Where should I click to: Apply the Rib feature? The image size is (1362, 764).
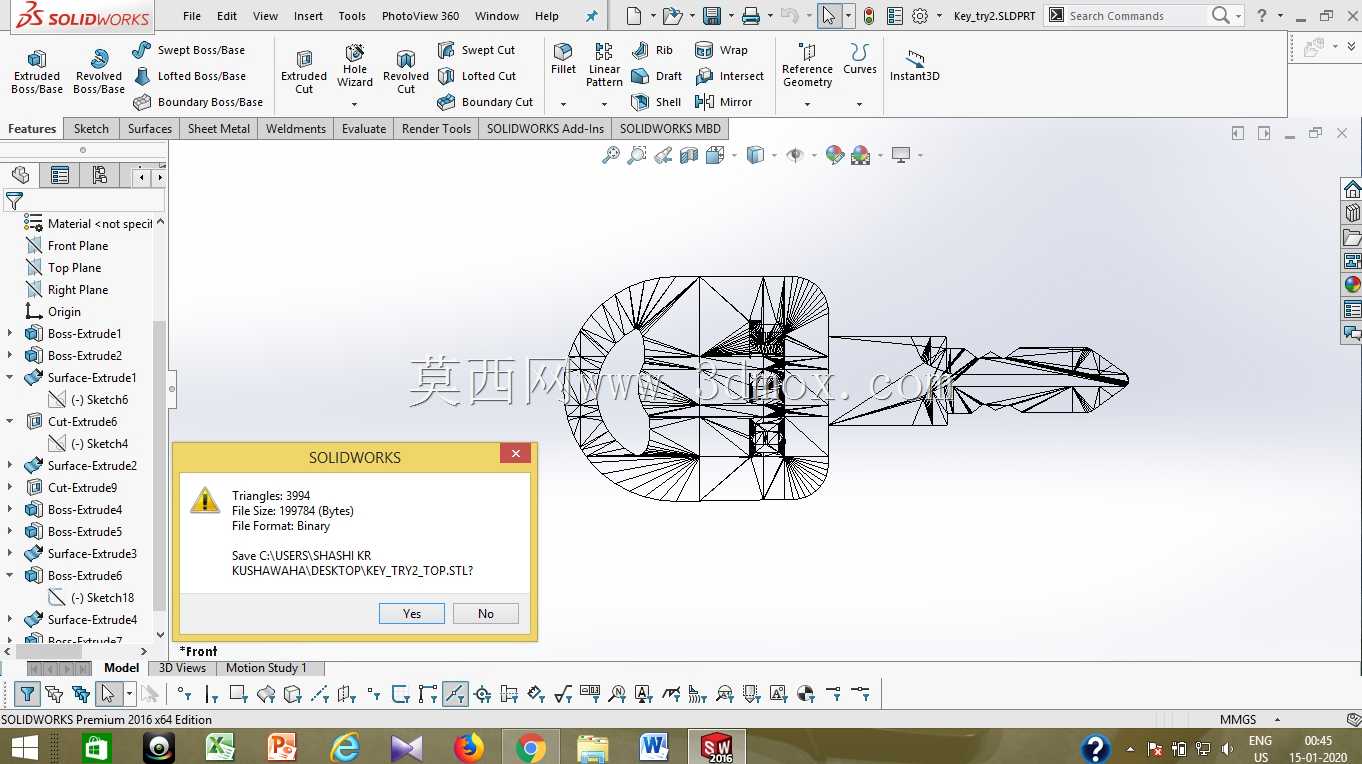pyautogui.click(x=652, y=50)
